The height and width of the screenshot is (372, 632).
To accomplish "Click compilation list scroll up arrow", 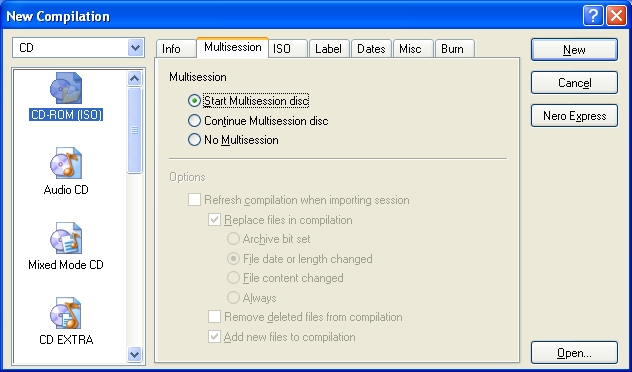I will [135, 78].
